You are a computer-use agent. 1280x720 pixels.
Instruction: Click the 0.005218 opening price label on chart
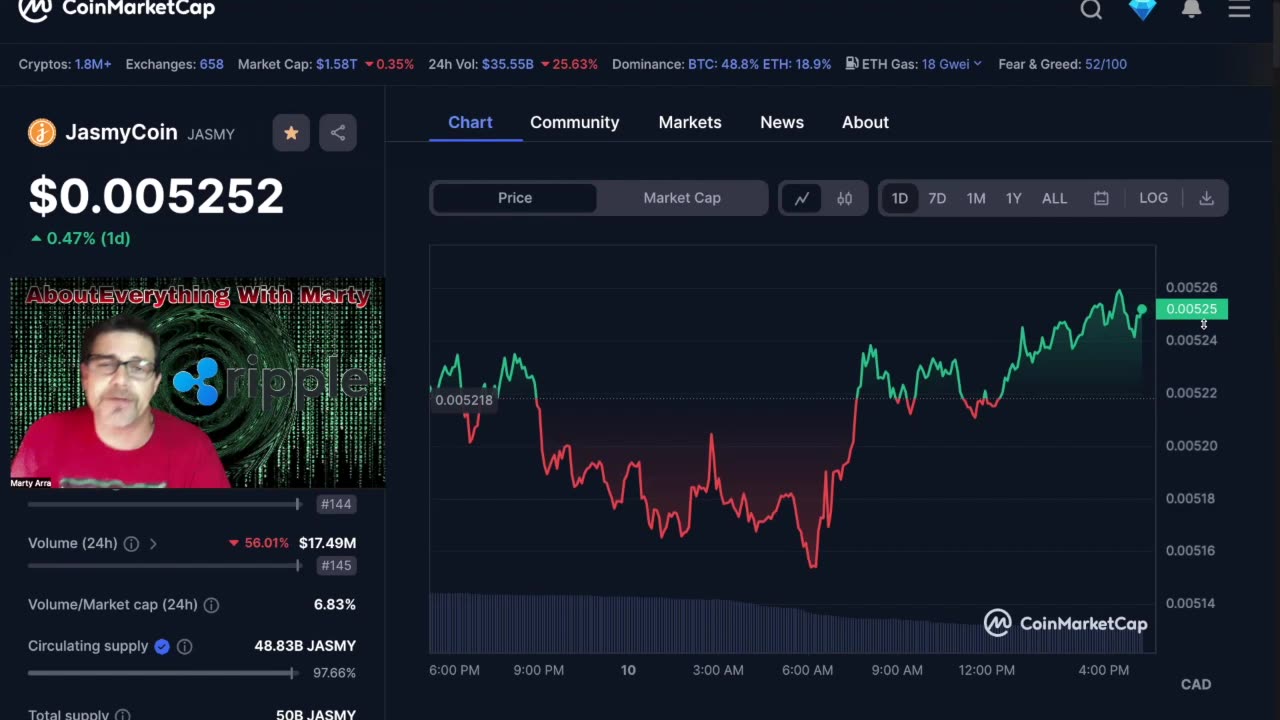[x=464, y=400]
